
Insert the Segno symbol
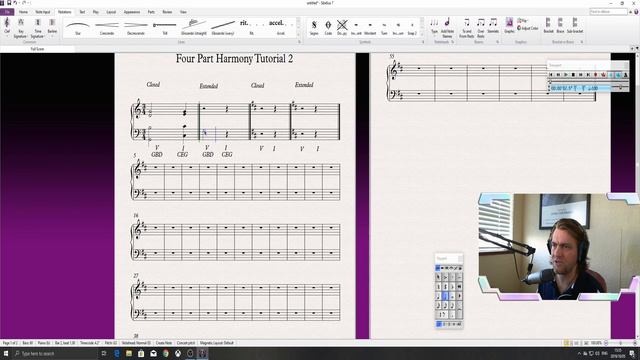tap(314, 27)
